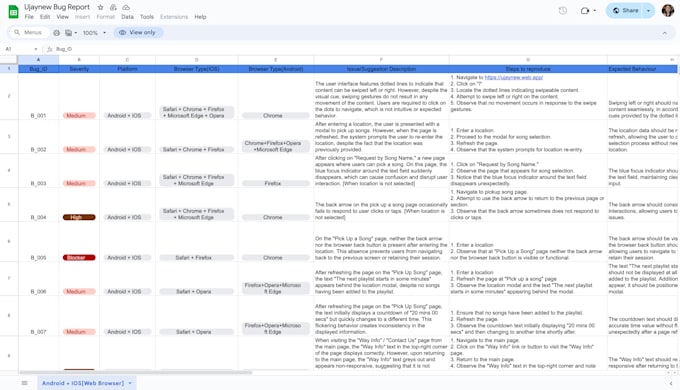
Task: Click the A1 name box
Action: 17,49
